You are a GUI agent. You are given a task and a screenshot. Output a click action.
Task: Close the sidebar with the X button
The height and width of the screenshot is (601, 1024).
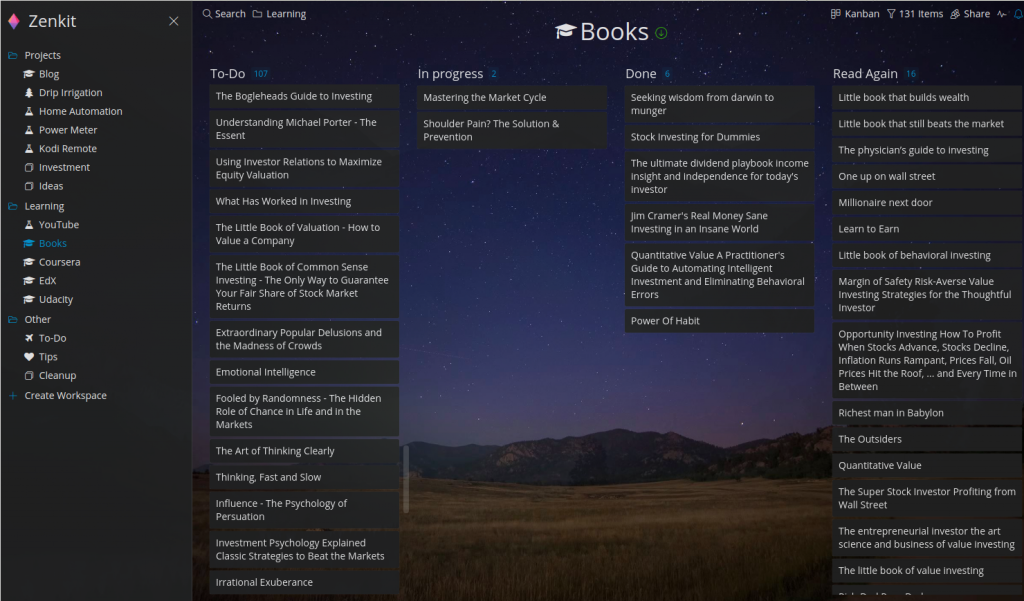pyautogui.click(x=174, y=22)
